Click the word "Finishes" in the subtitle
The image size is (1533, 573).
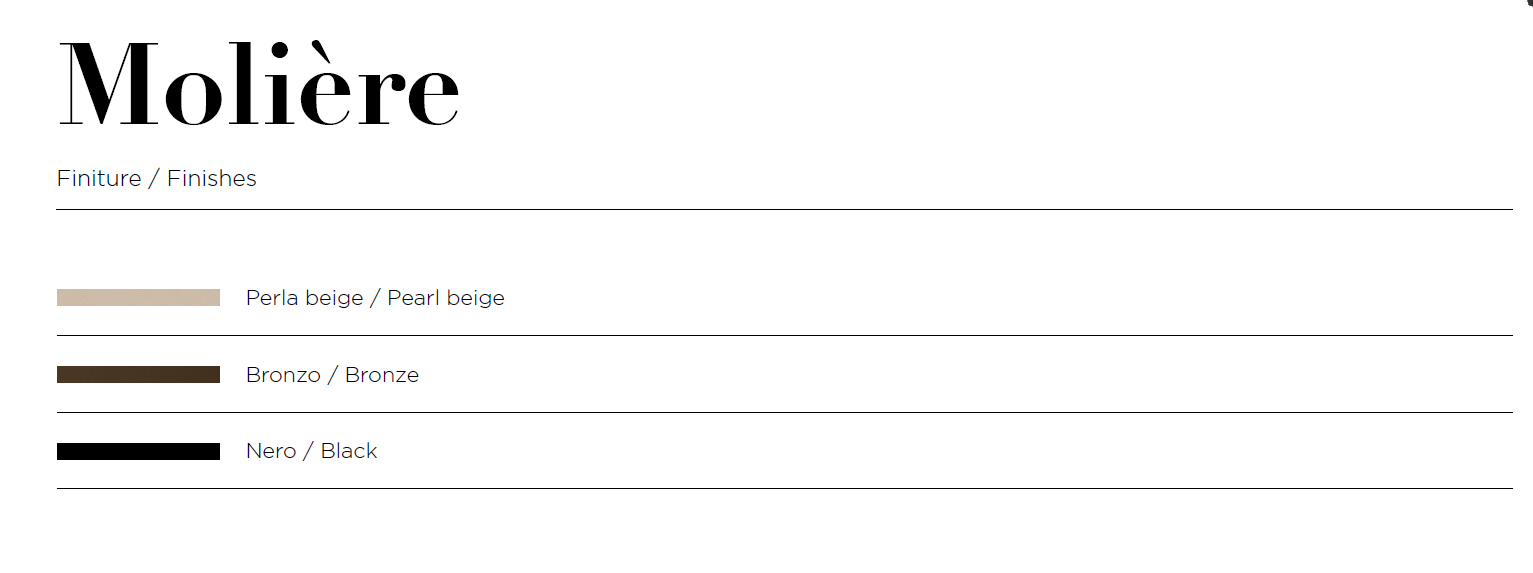tap(212, 179)
